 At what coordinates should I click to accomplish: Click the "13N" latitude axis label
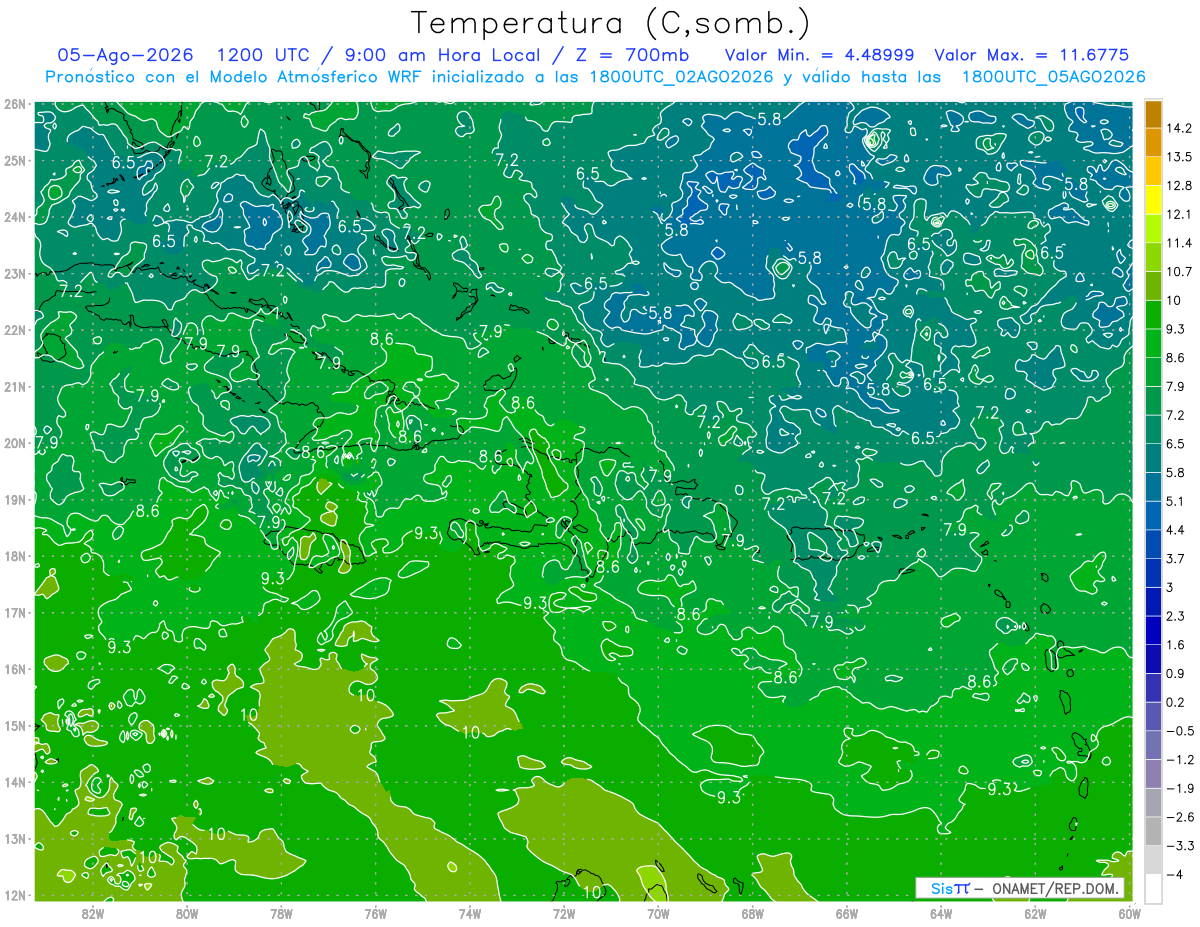point(14,838)
